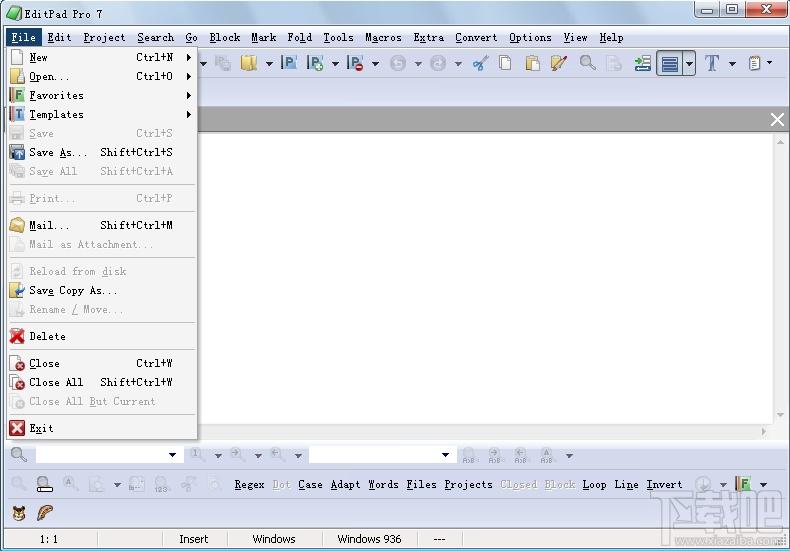
Task: Click the Paste clipboard icon
Action: (532, 63)
